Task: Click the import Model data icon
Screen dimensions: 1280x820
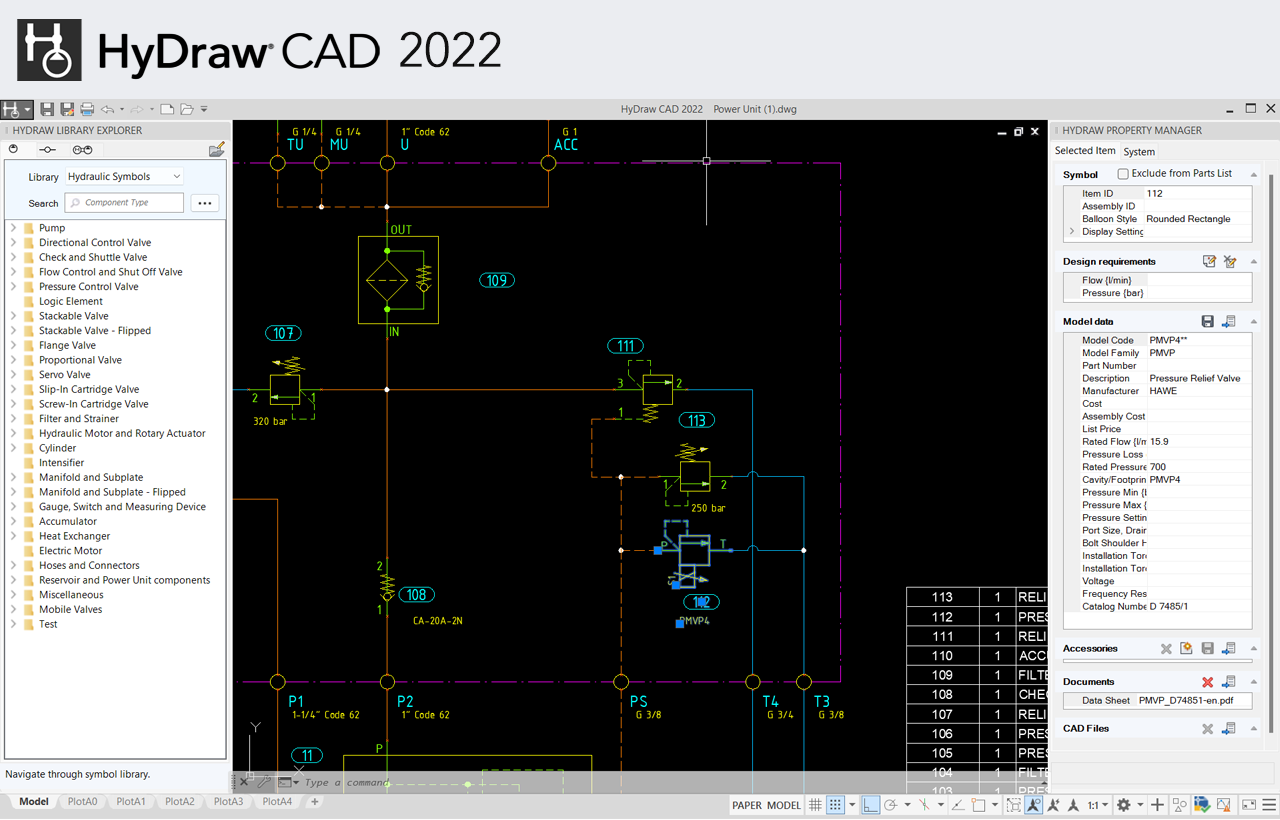Action: (x=1229, y=322)
